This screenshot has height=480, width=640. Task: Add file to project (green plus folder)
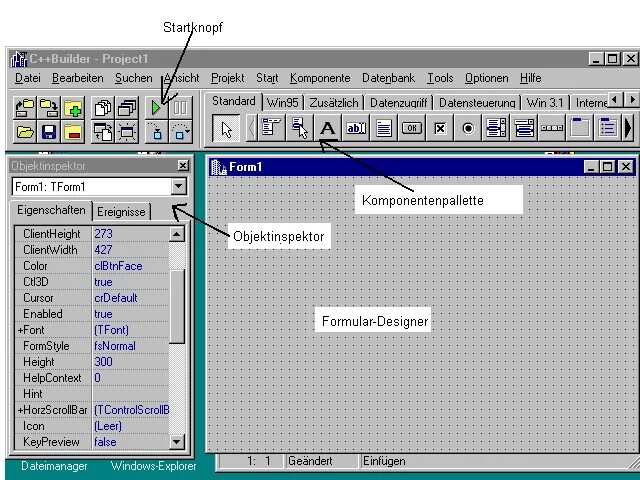click(73, 108)
